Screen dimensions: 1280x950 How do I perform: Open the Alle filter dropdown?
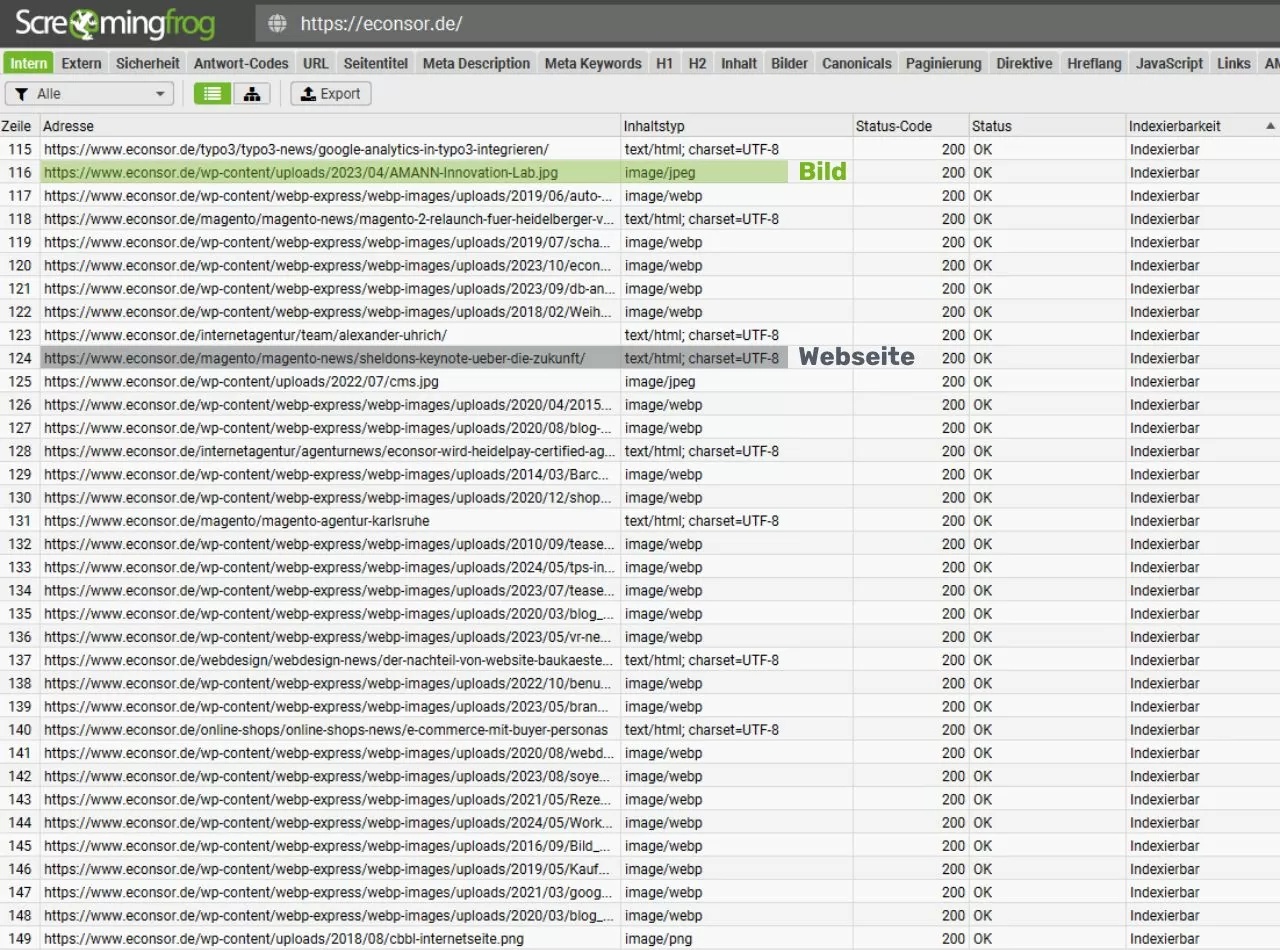point(89,94)
